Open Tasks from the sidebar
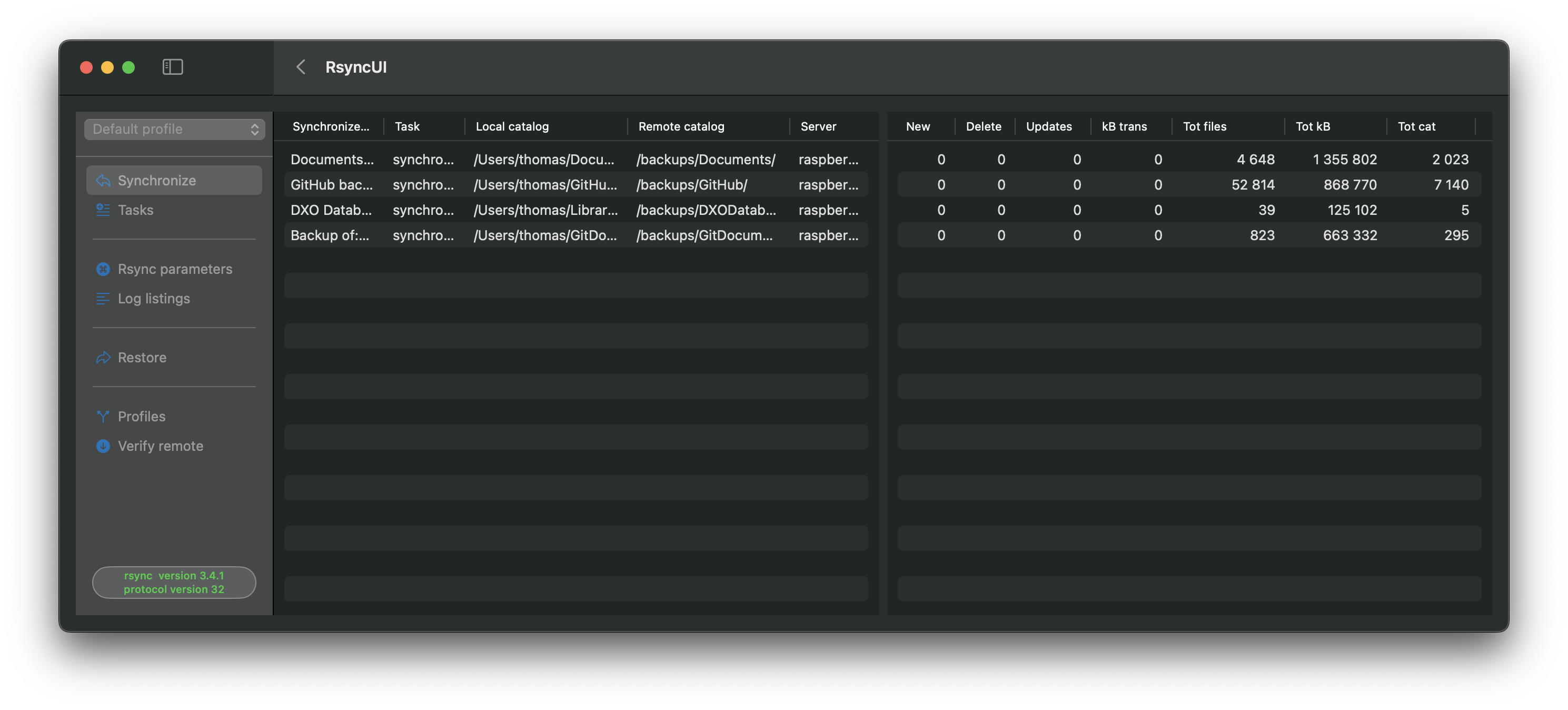 (174, 210)
